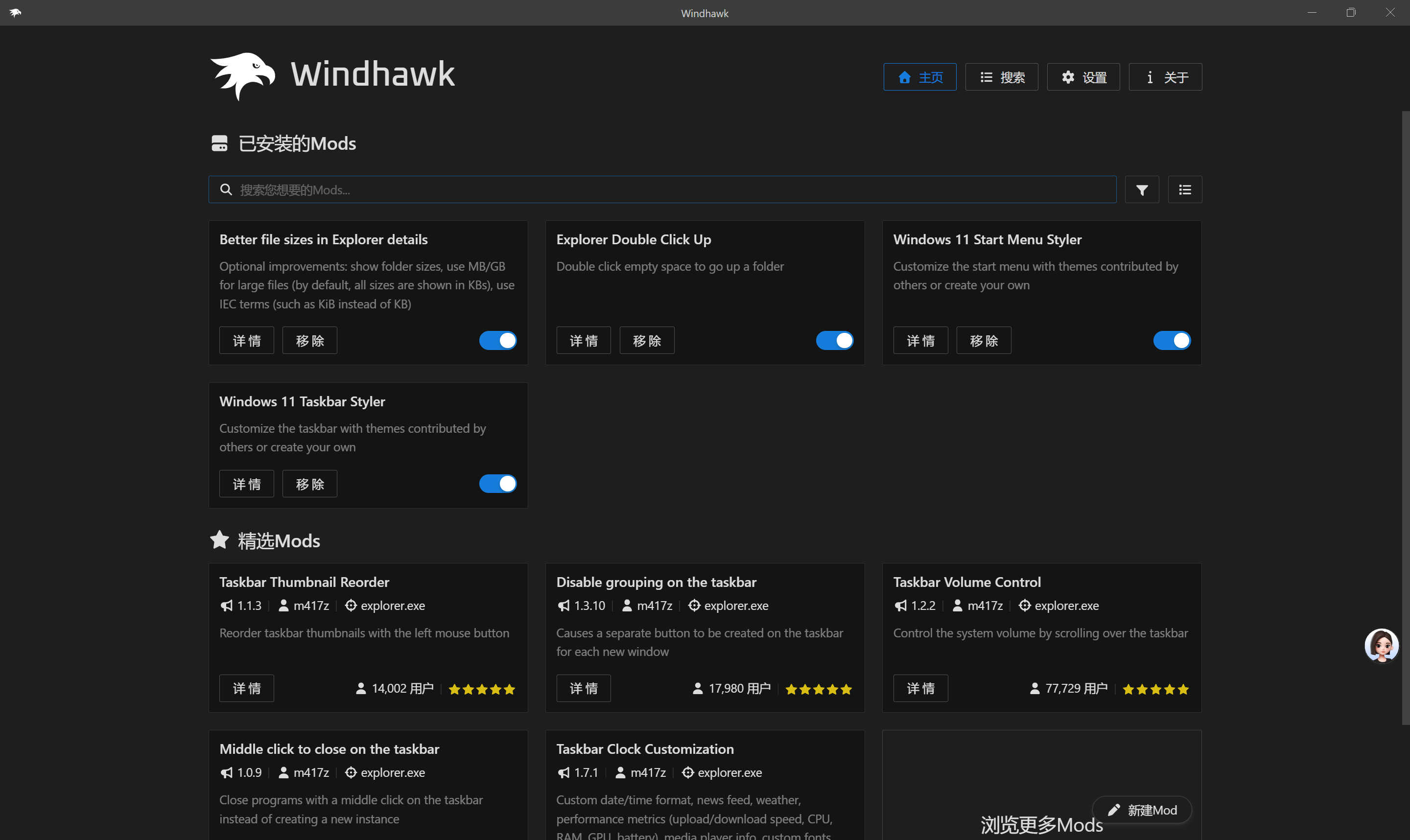Turn off Windows 11 Taskbar Styler toggle
This screenshot has height=840, width=1410.
497,484
